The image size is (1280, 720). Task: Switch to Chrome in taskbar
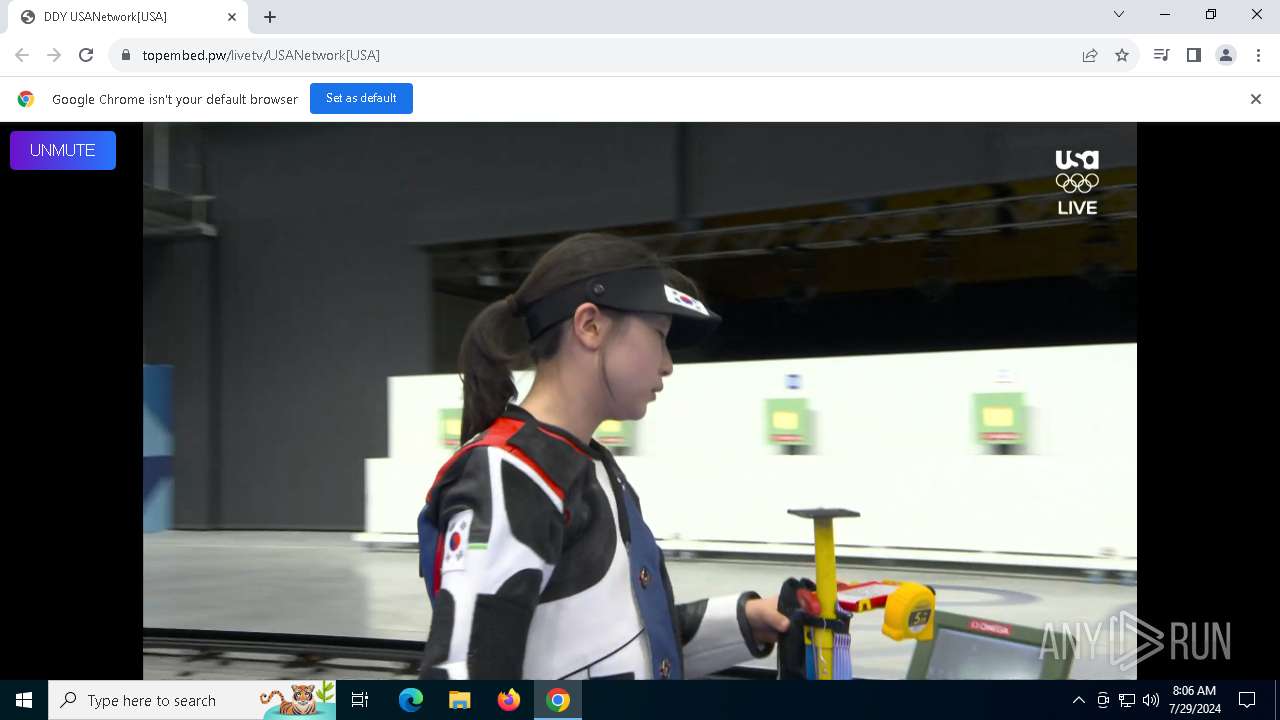pos(558,700)
